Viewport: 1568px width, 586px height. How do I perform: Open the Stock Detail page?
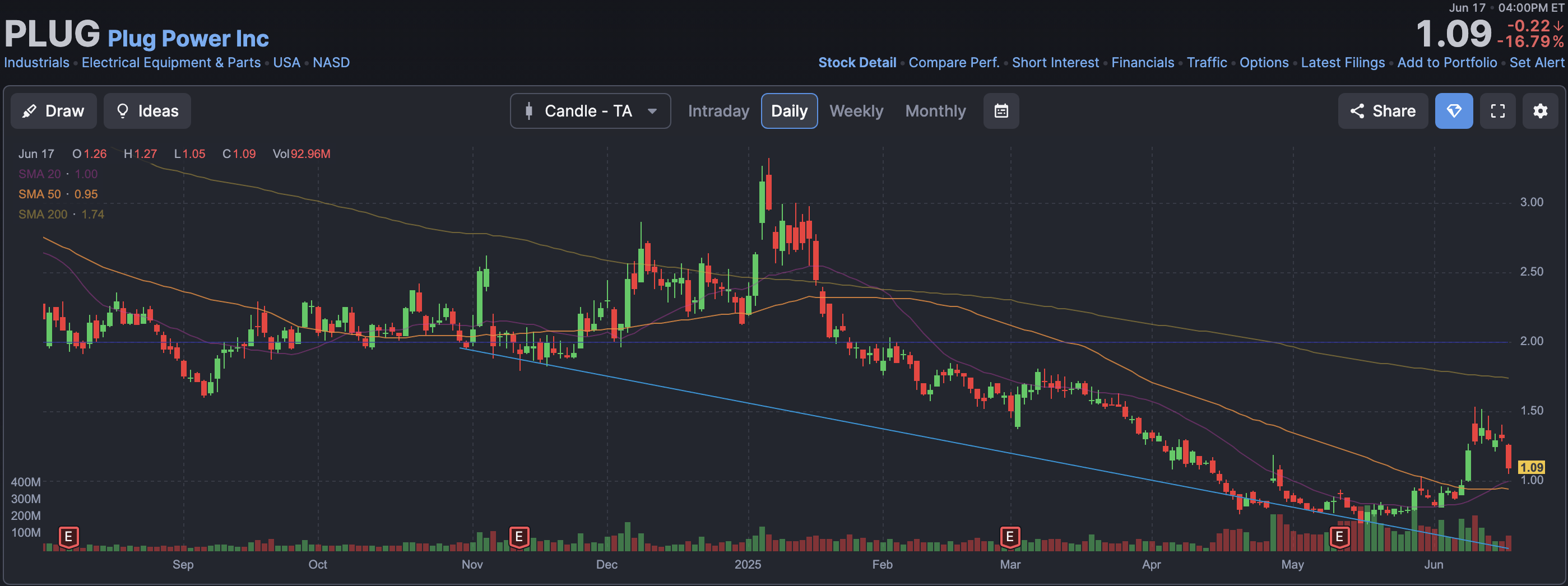click(857, 63)
